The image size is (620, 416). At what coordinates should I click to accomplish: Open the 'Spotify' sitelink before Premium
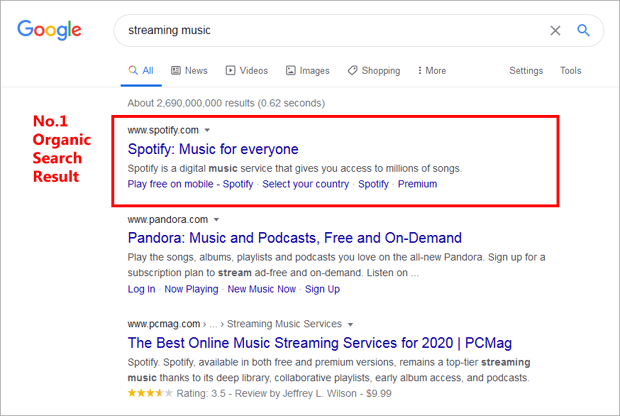[373, 184]
